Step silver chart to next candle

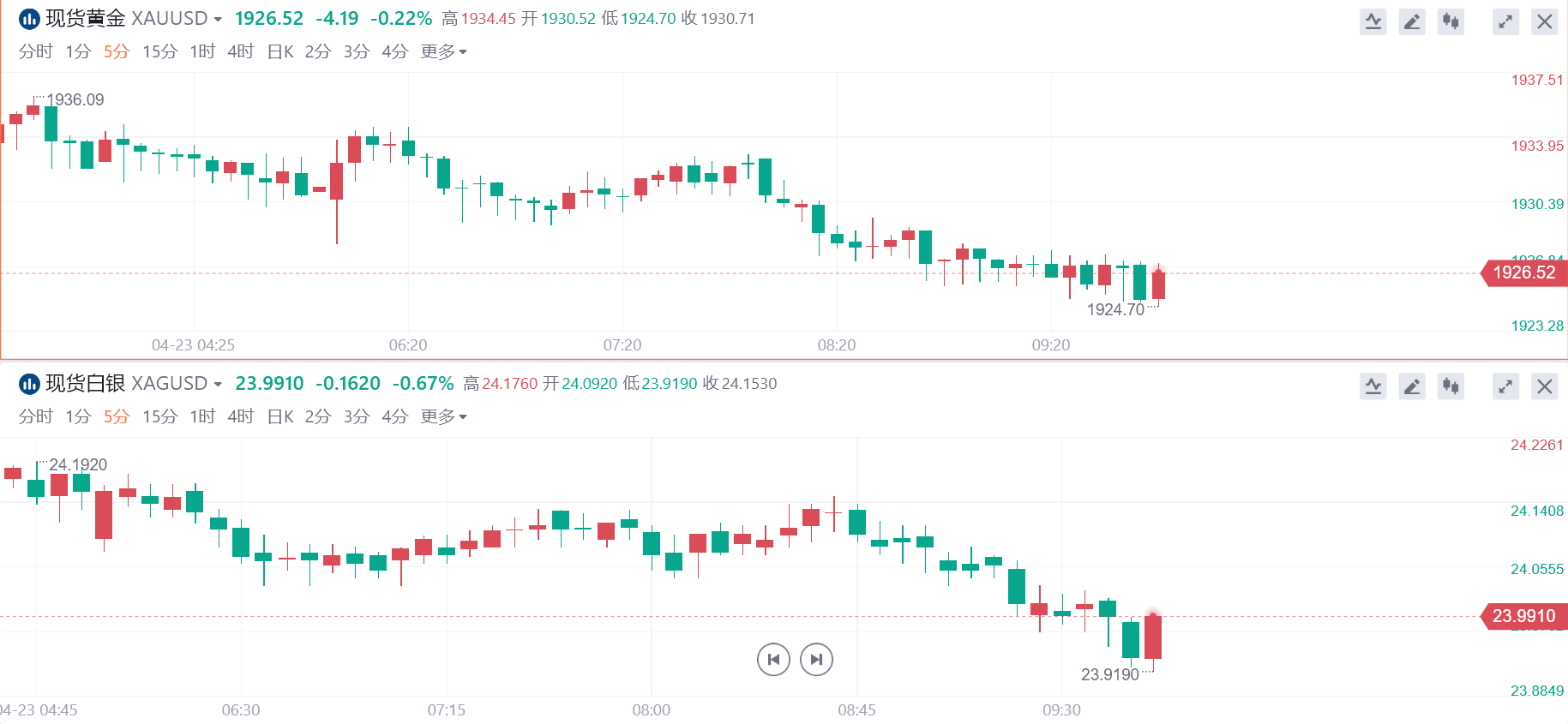816,659
